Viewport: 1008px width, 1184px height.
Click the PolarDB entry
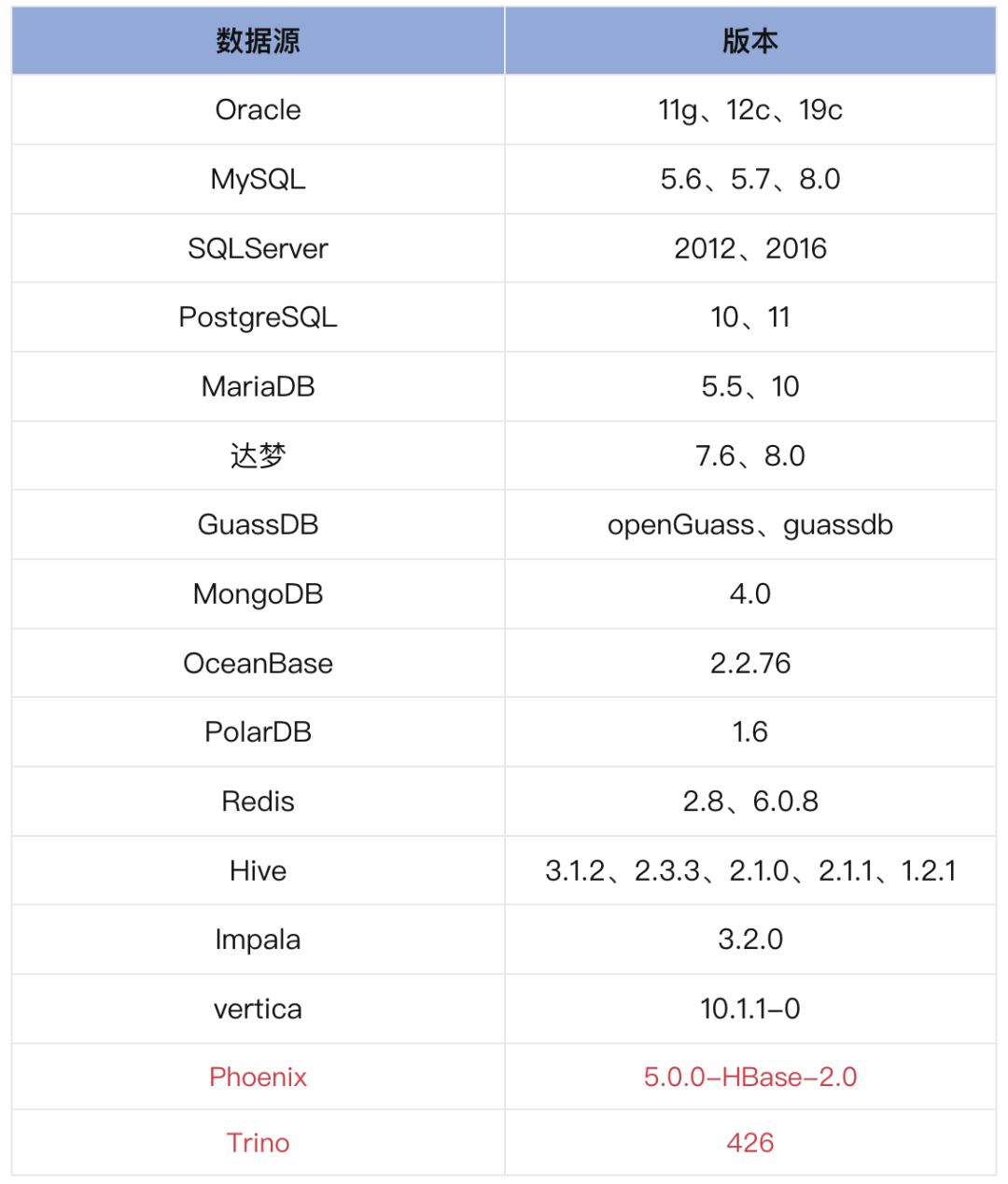(x=258, y=732)
